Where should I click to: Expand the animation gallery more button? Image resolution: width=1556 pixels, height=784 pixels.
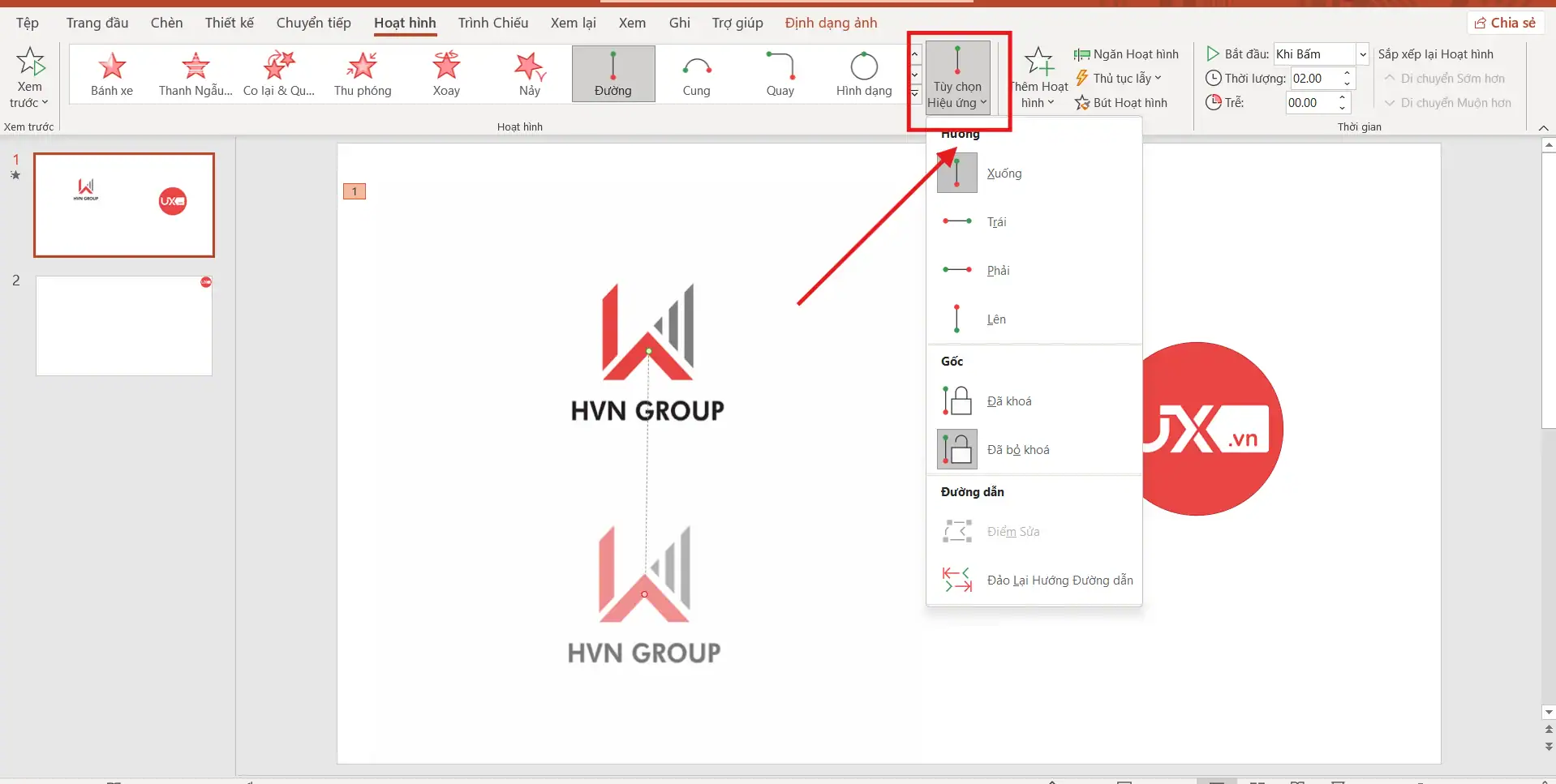915,94
